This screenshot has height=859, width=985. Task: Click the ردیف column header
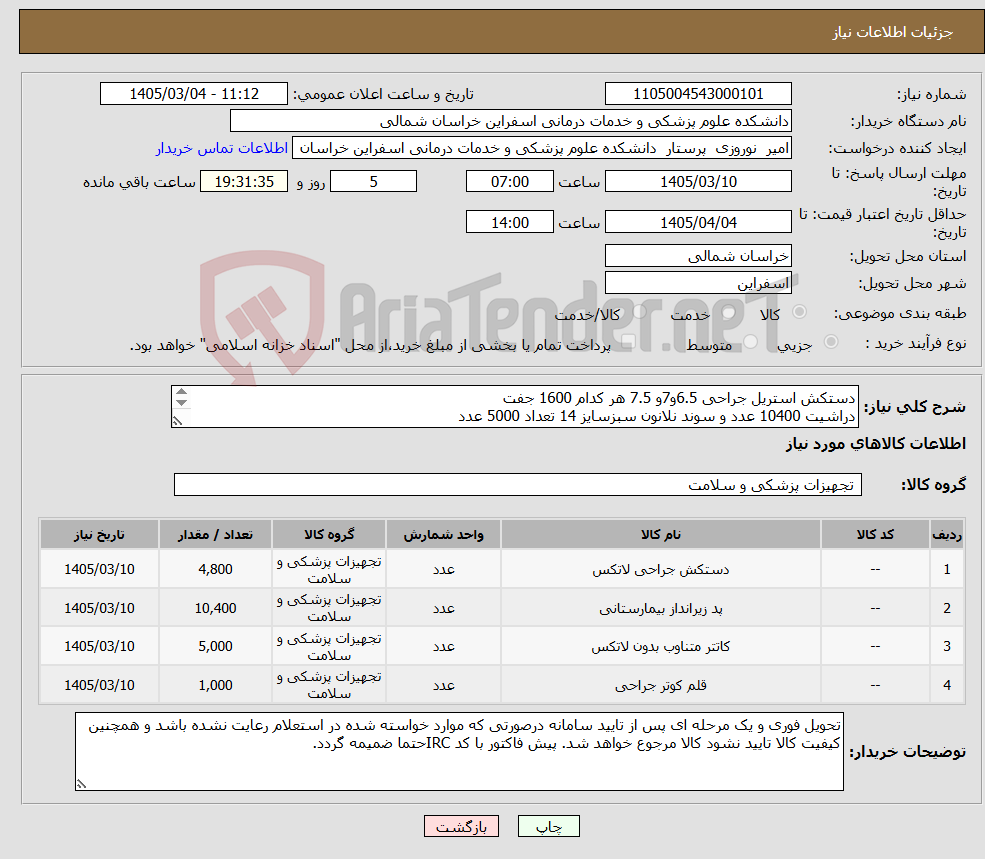[947, 534]
